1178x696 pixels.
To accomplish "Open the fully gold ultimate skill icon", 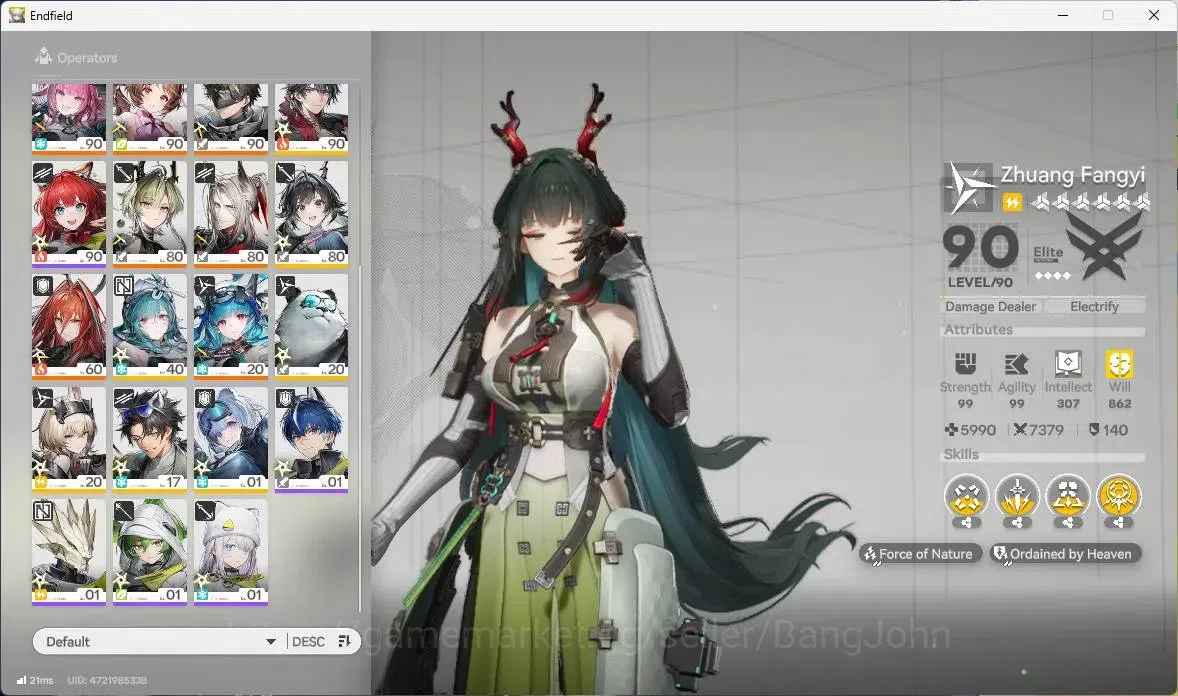I will pos(1119,496).
